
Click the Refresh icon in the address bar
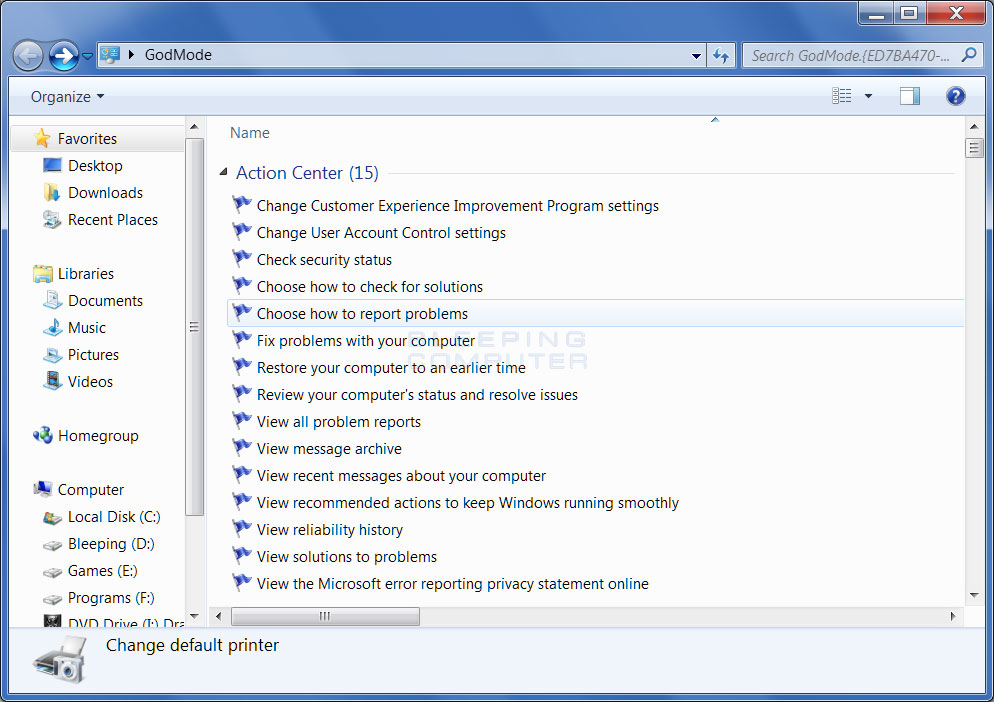click(722, 56)
